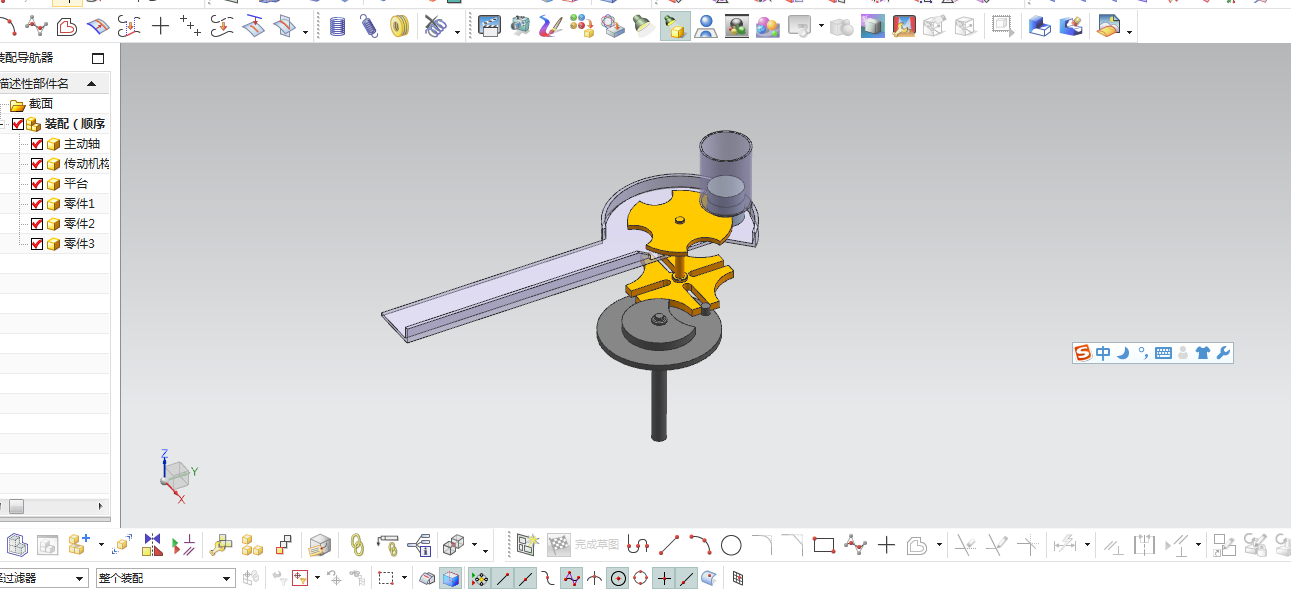The width and height of the screenshot is (1291, 589).
Task: Click the yellow disc spring icon
Action: tap(401, 26)
